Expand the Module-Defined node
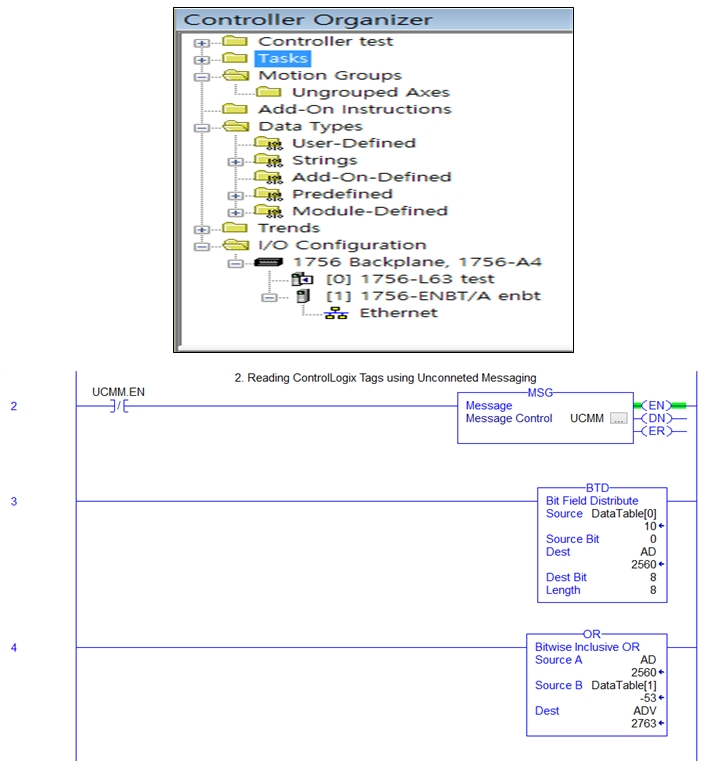 tap(235, 213)
